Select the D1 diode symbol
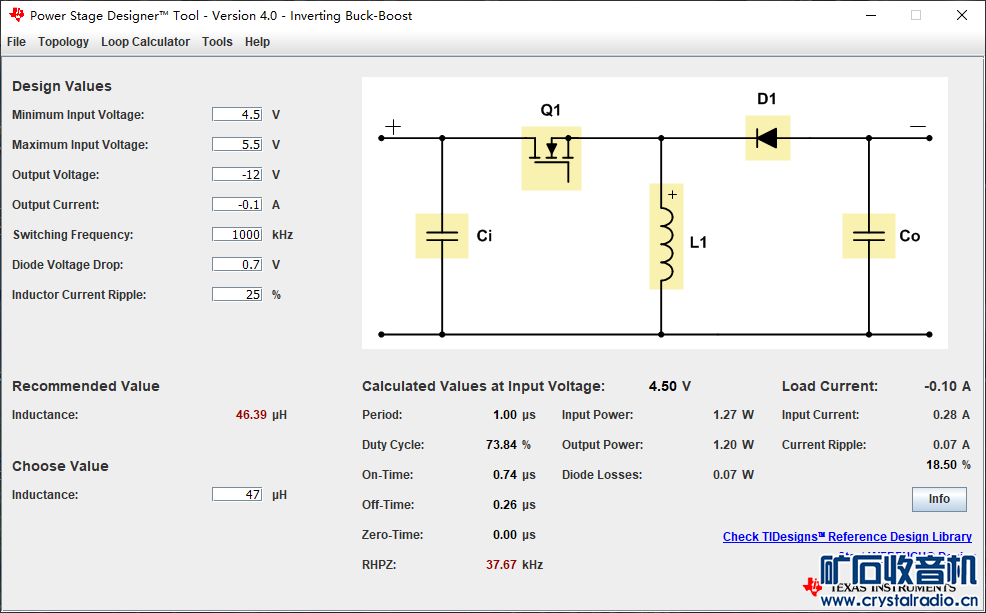The height and width of the screenshot is (613, 986). click(767, 138)
